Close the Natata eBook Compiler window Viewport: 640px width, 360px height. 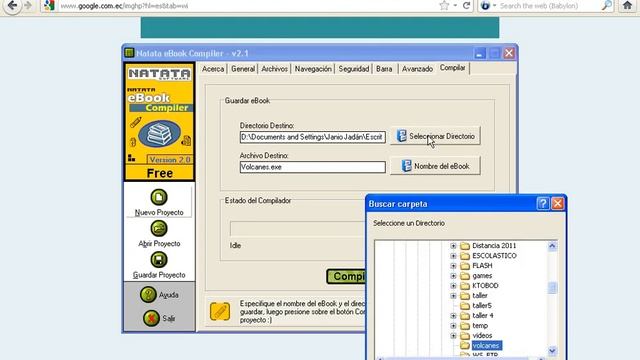[509, 53]
